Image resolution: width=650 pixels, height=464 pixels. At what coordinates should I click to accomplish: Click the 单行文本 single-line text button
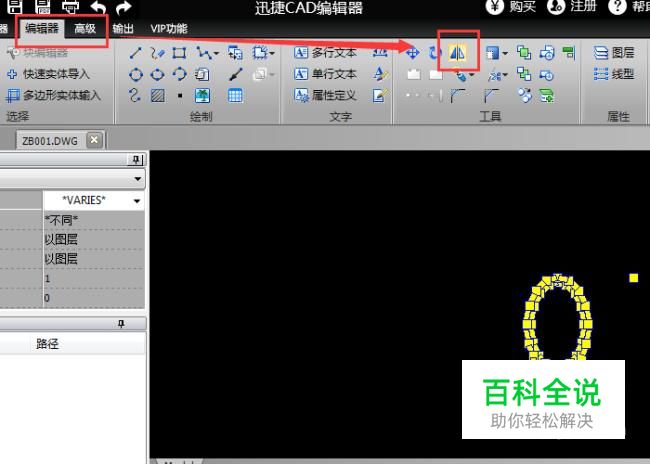(325, 74)
